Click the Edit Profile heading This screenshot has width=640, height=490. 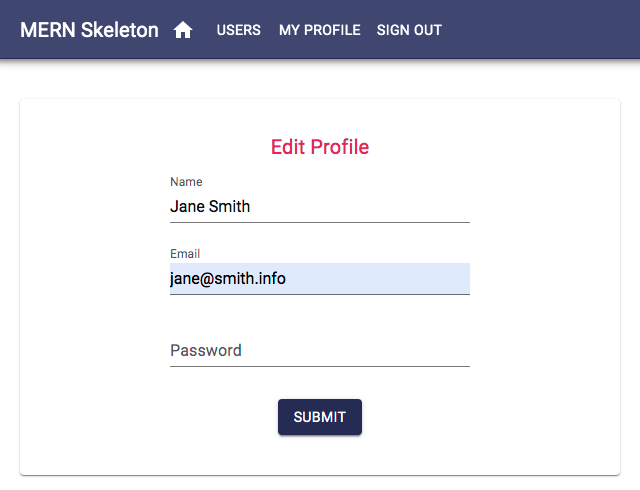pos(320,147)
